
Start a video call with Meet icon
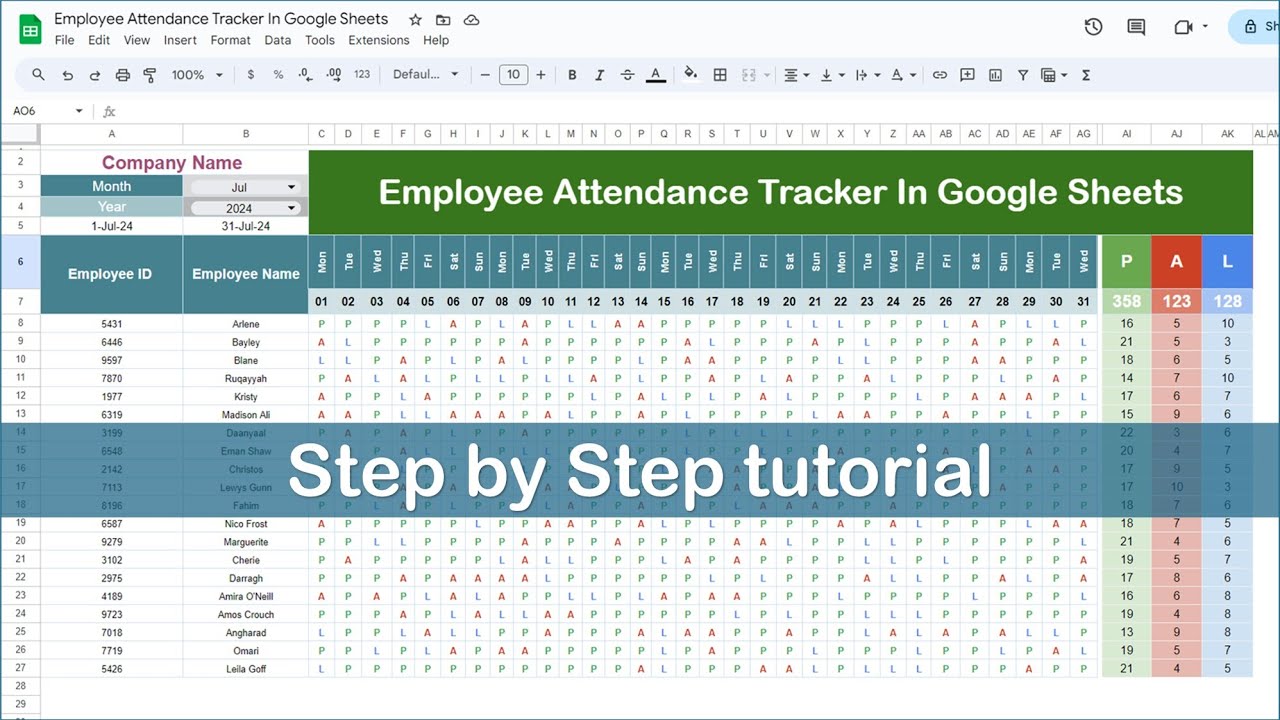(x=1184, y=27)
